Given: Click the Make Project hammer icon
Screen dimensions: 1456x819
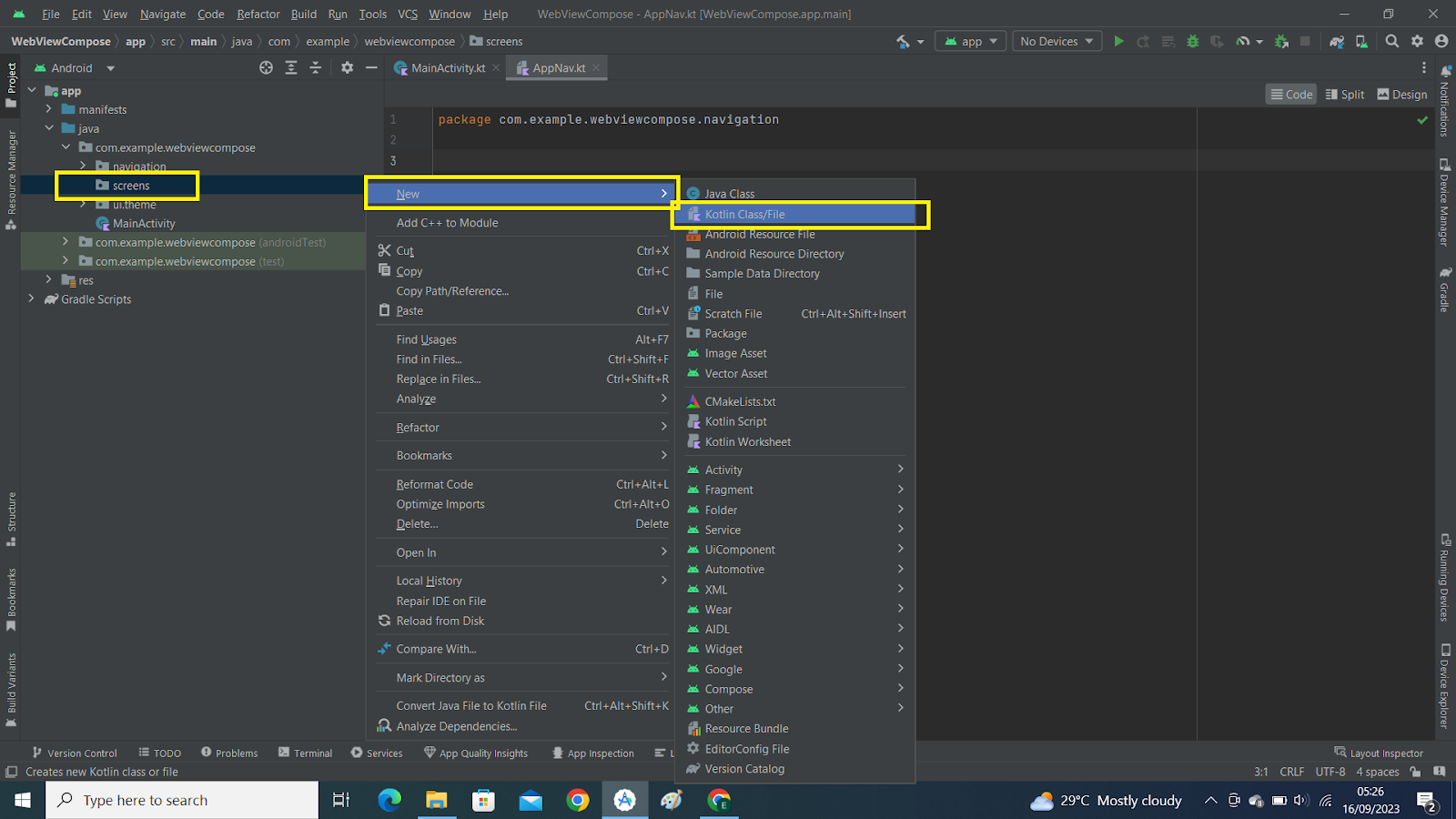Looking at the screenshot, I should [903, 41].
